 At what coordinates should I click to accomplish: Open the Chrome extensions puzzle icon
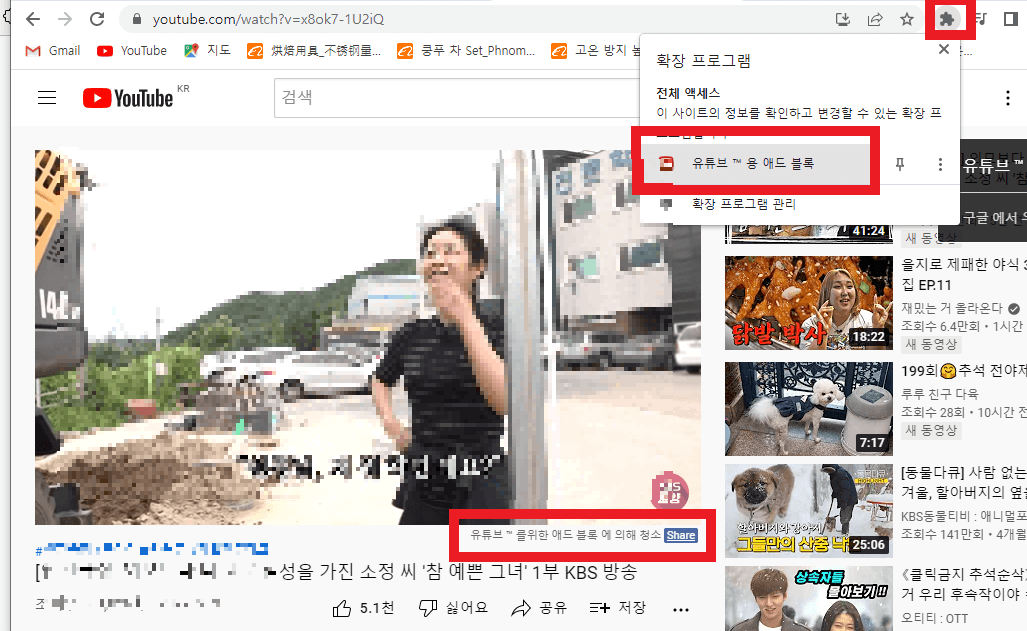click(947, 18)
